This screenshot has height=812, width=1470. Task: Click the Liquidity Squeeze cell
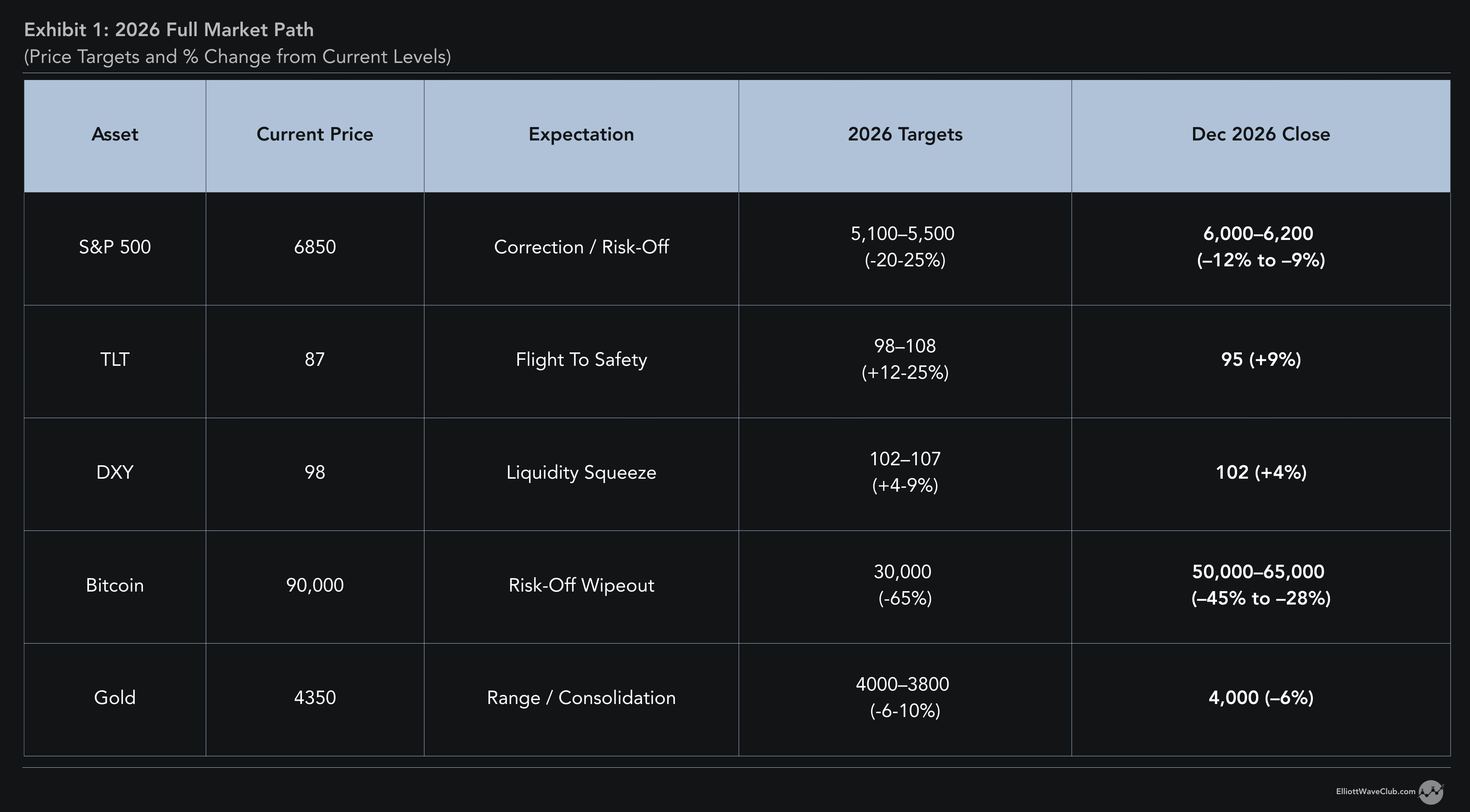tap(581, 473)
